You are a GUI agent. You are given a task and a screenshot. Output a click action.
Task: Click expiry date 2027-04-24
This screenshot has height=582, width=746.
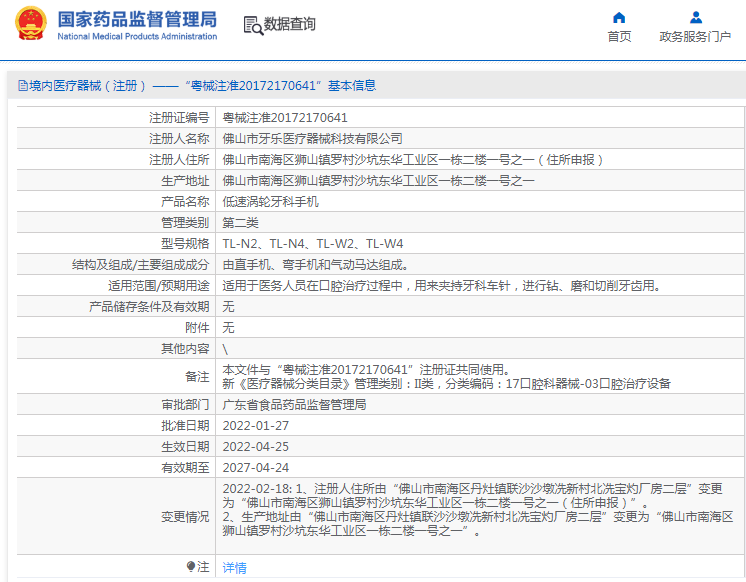point(255,467)
